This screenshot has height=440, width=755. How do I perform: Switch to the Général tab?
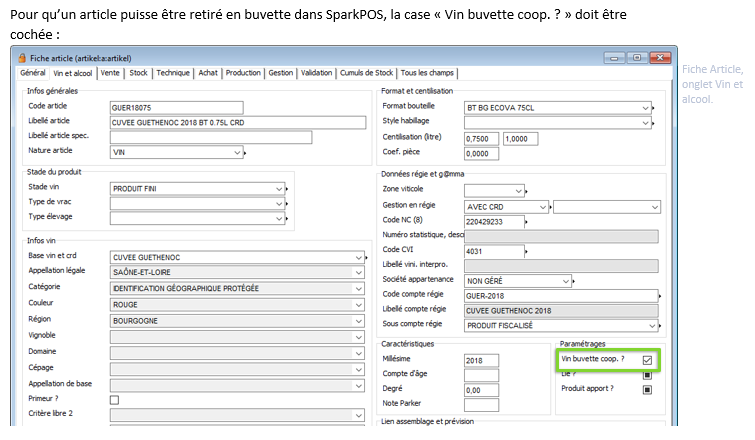click(33, 73)
